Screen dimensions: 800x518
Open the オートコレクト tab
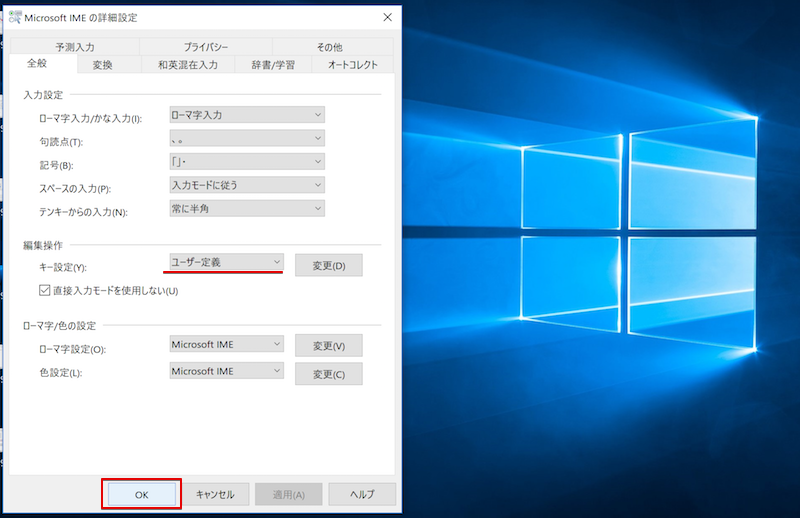[345, 65]
